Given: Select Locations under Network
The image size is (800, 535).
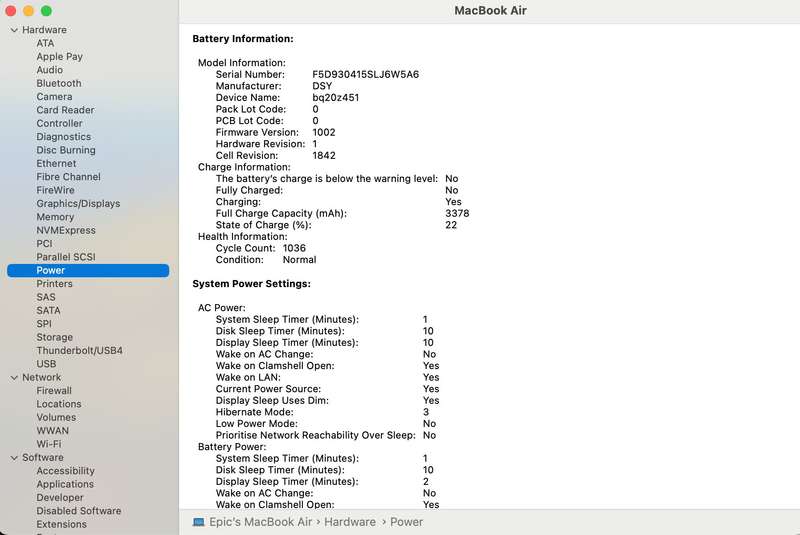Looking at the screenshot, I should point(59,404).
